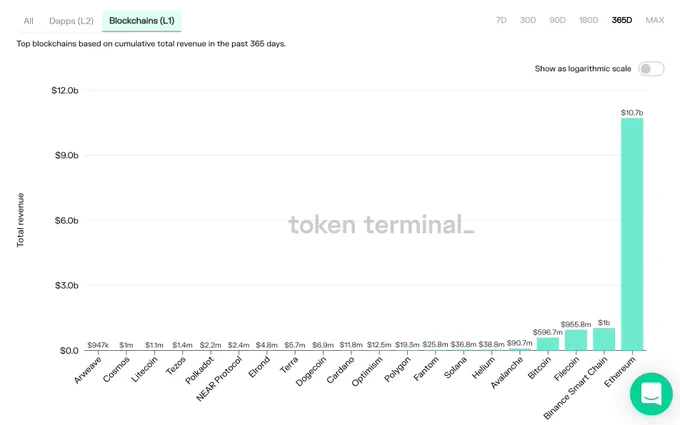Click the Binance Smart Chain bar
The width and height of the screenshot is (680, 425).
(x=604, y=339)
